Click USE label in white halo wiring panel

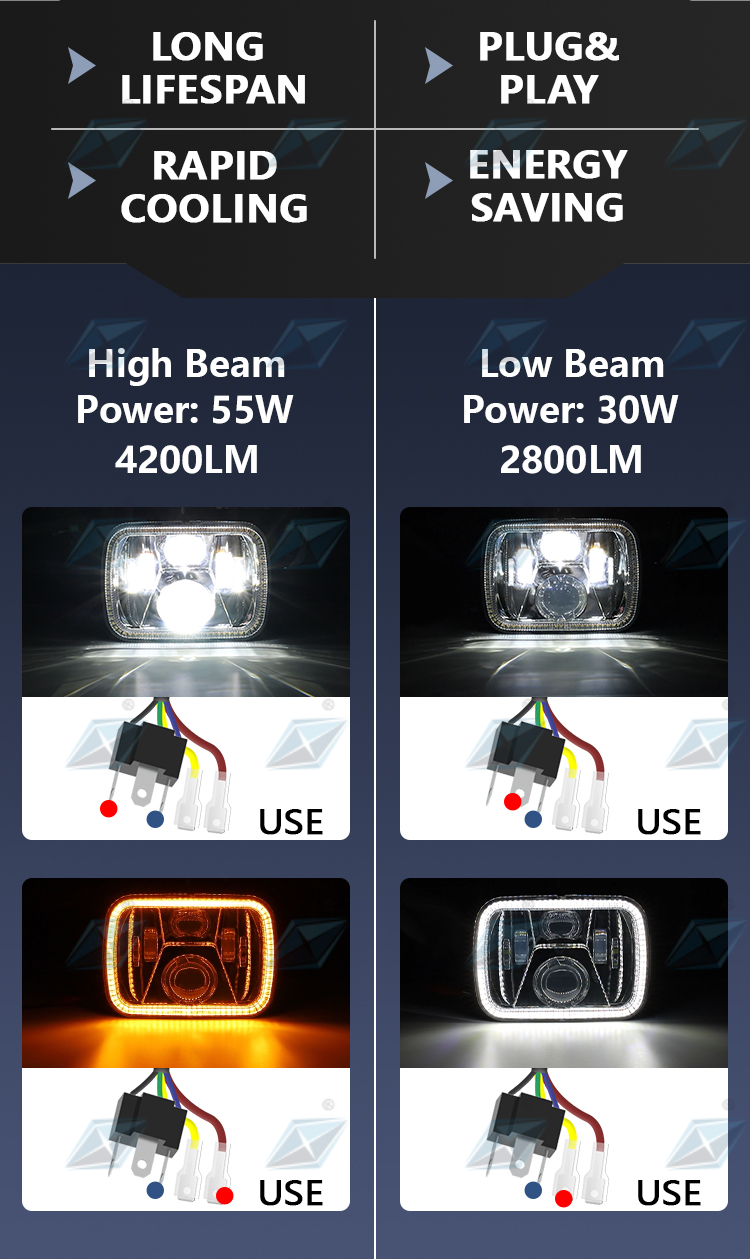pyautogui.click(x=669, y=1193)
